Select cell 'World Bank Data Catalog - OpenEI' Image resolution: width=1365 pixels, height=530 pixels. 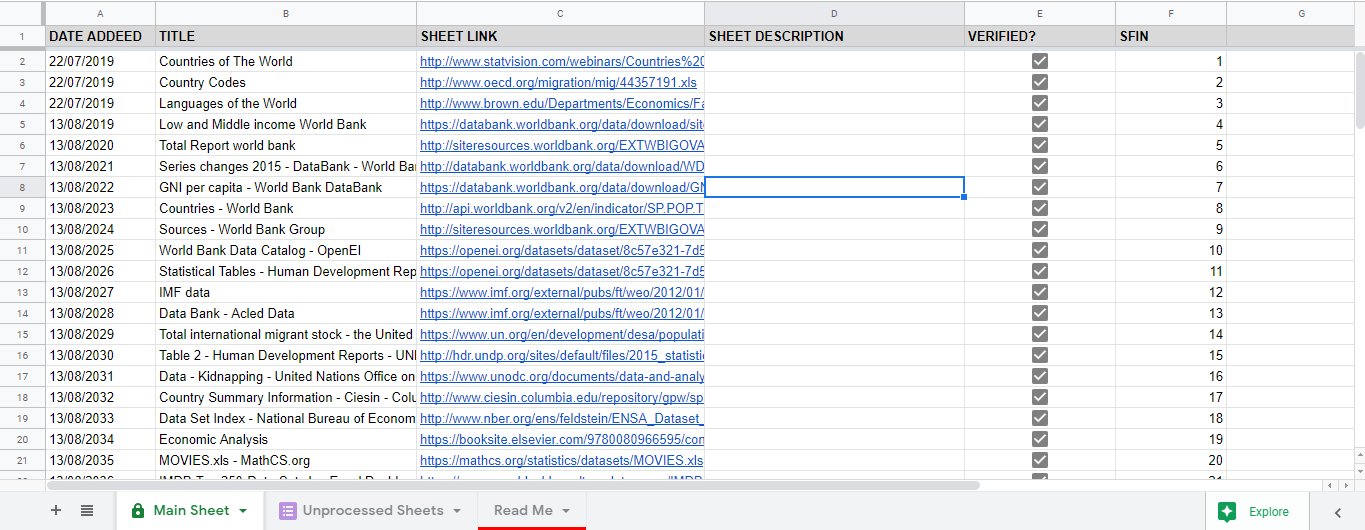286,250
